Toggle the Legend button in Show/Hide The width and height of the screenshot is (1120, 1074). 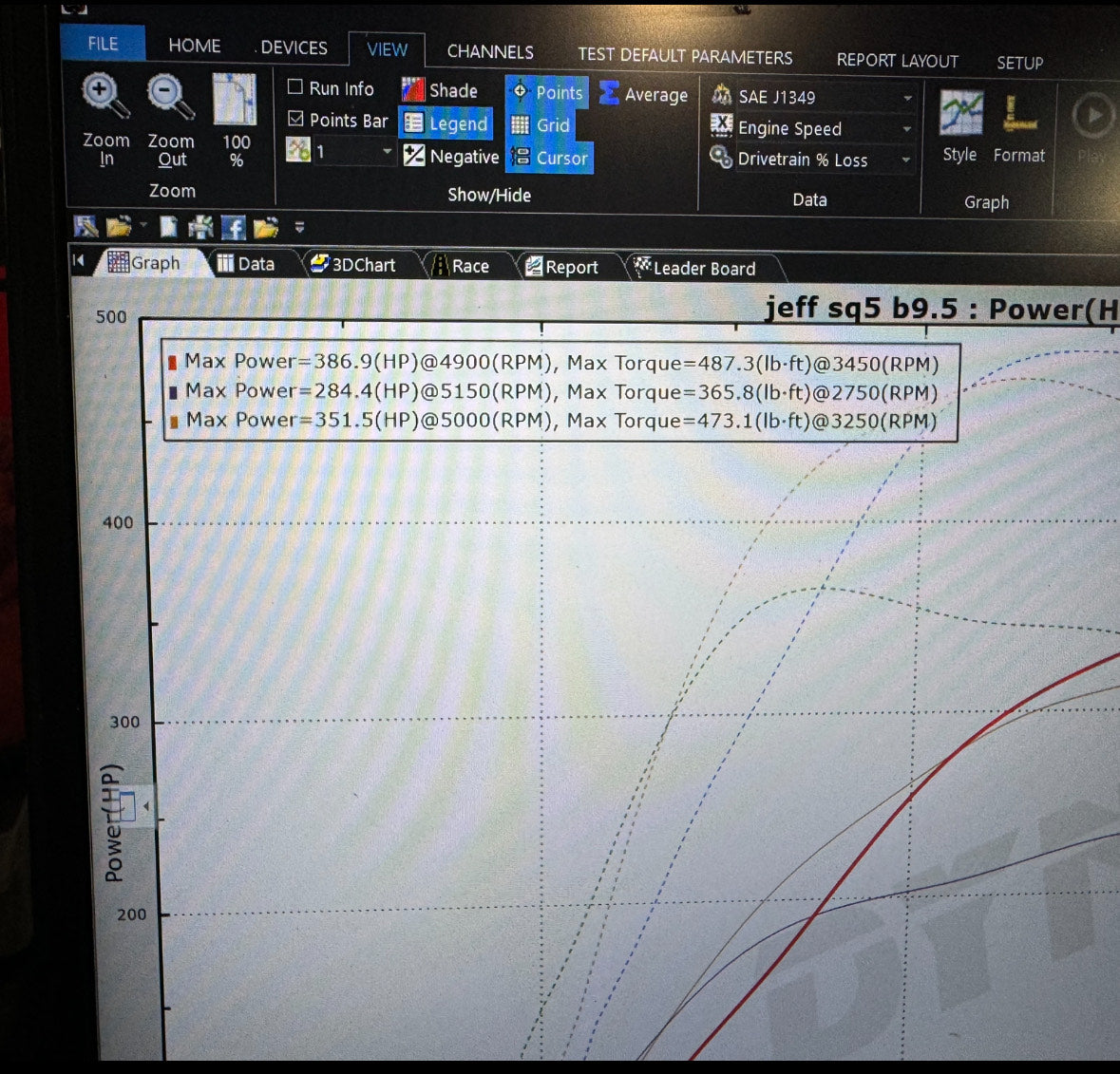446,123
